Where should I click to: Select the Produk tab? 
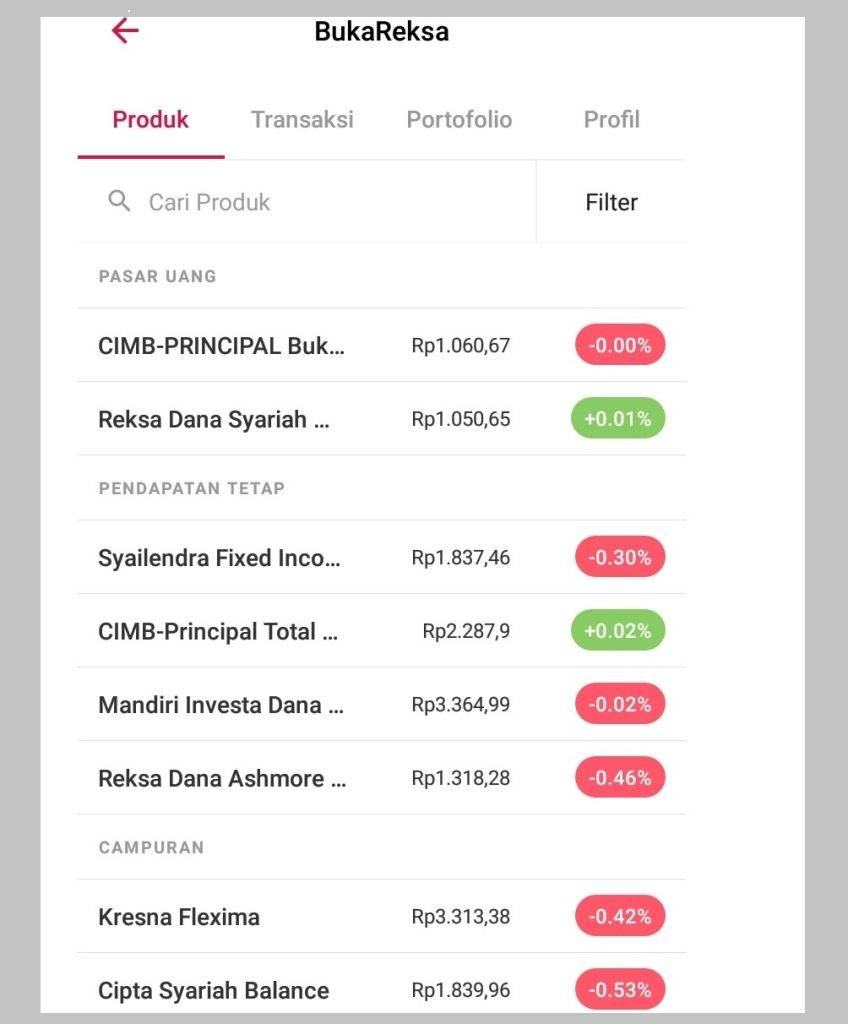[x=151, y=120]
